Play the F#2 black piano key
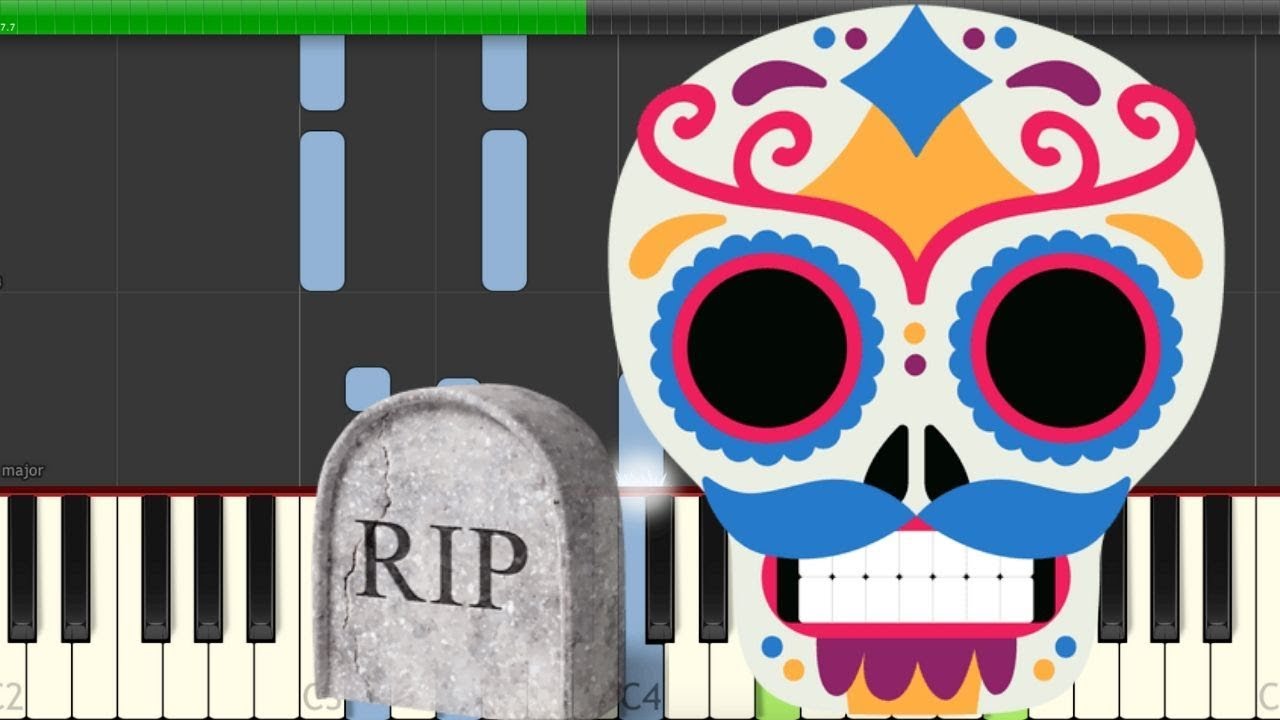1280x720 pixels. coord(155,568)
